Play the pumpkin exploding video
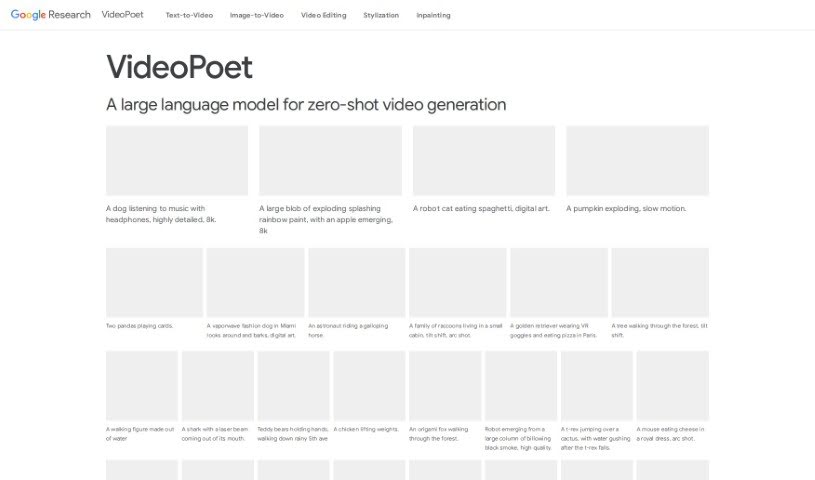 coord(638,160)
